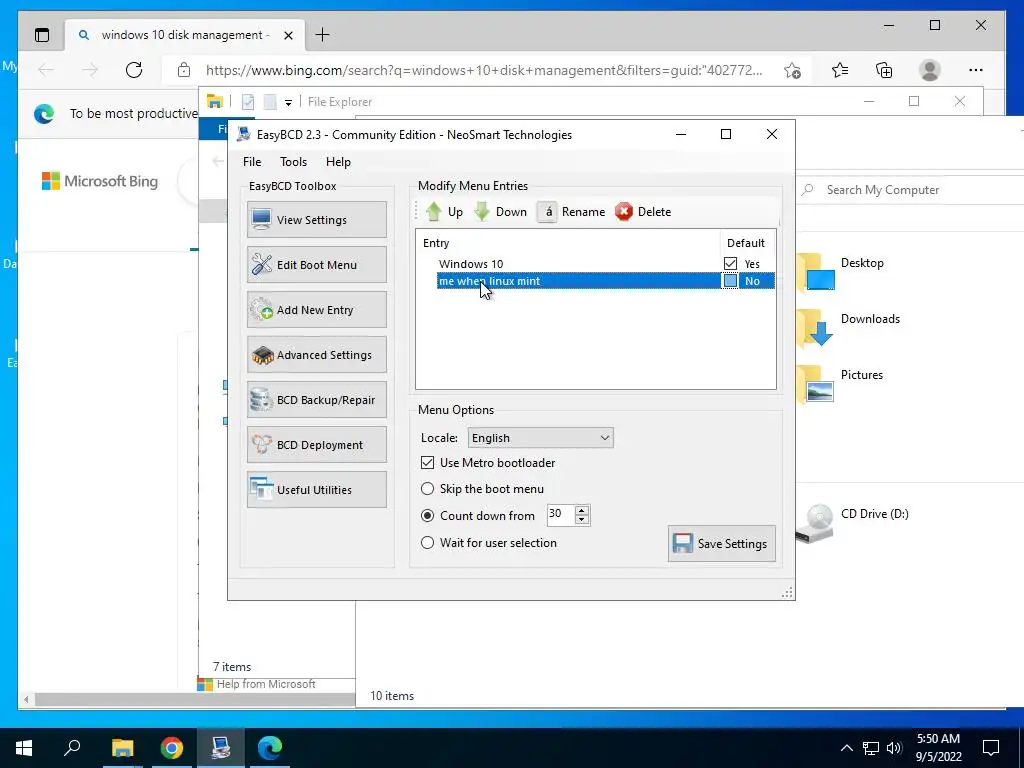Click the Microsoft Bing logo

click(100, 181)
